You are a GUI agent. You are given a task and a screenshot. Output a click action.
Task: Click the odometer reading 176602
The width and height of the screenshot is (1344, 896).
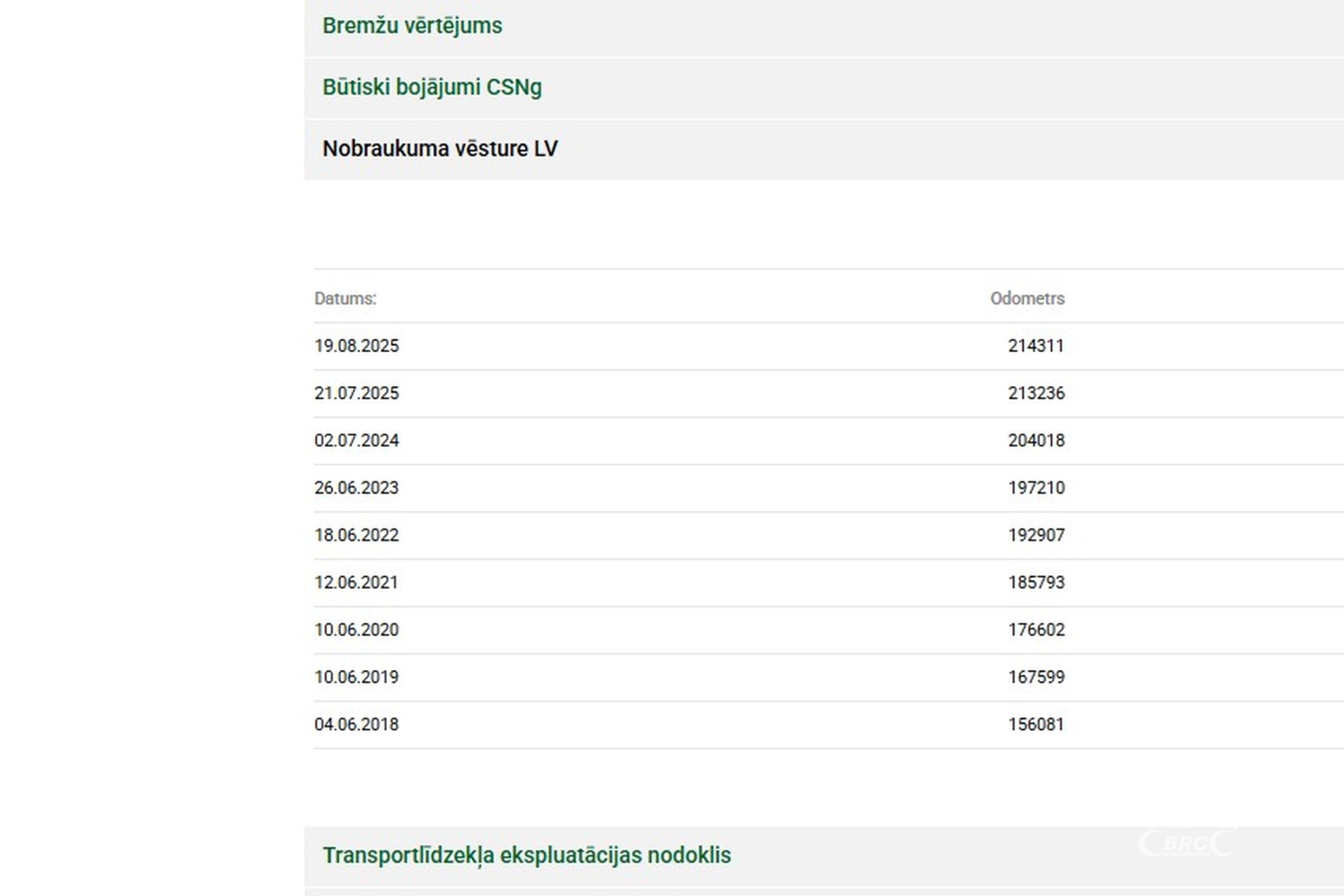(x=1036, y=630)
